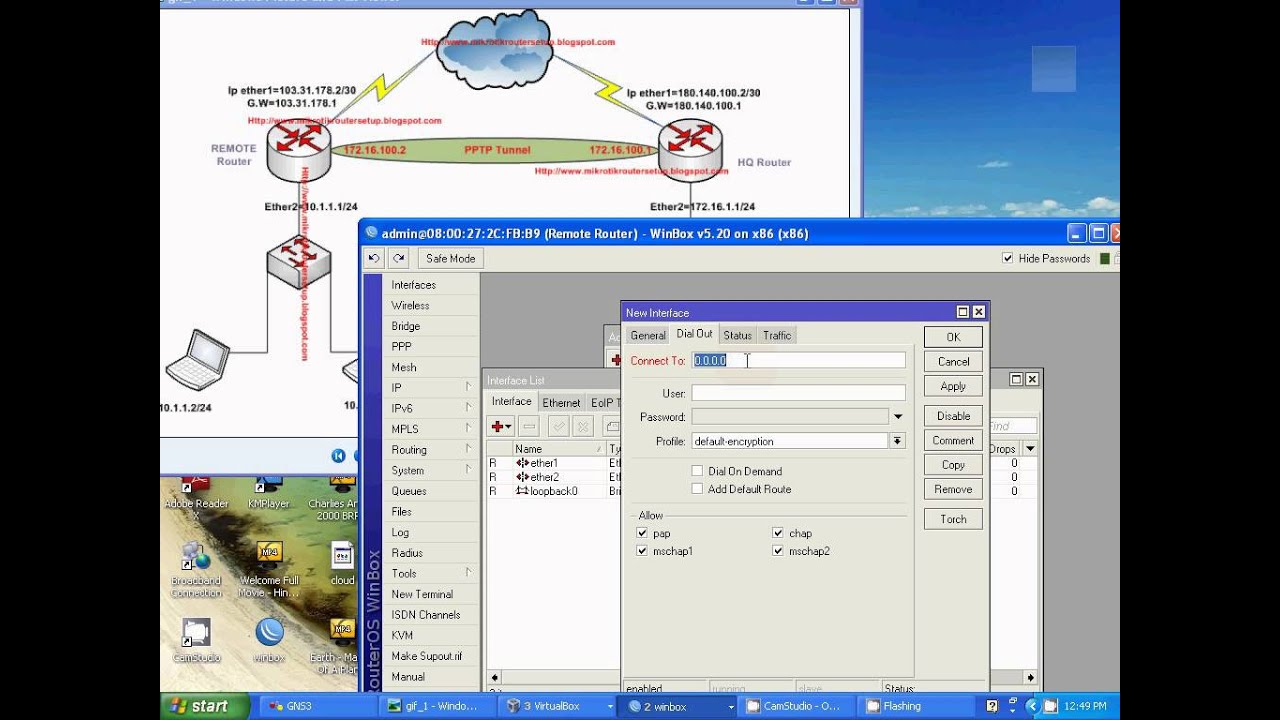This screenshot has width=1280, height=720.
Task: Click the previous frame button in picture viewer
Action: [x=338, y=456]
